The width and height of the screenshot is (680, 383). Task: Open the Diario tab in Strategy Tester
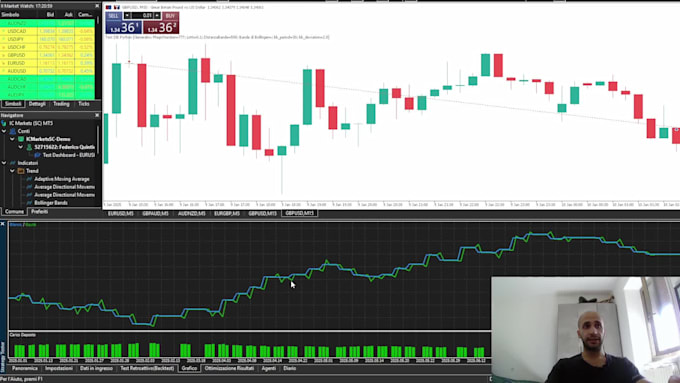coord(290,368)
